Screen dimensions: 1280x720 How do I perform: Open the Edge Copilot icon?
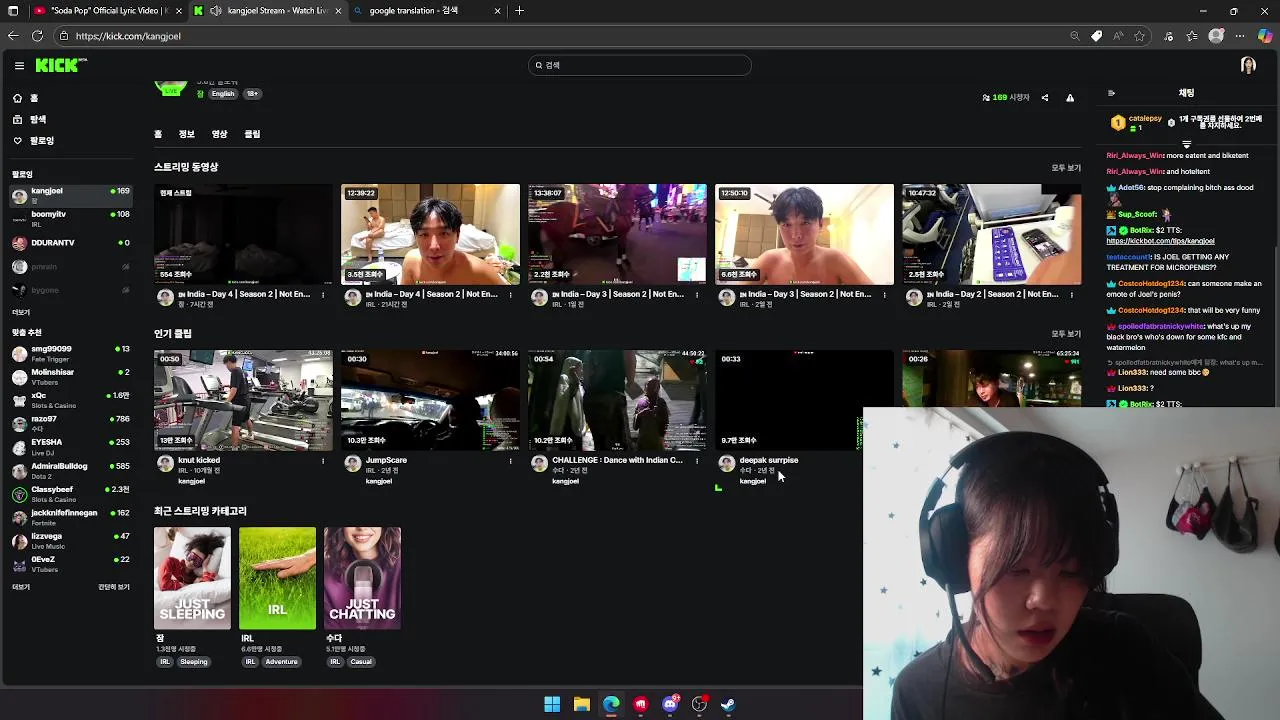pyautogui.click(x=1265, y=36)
